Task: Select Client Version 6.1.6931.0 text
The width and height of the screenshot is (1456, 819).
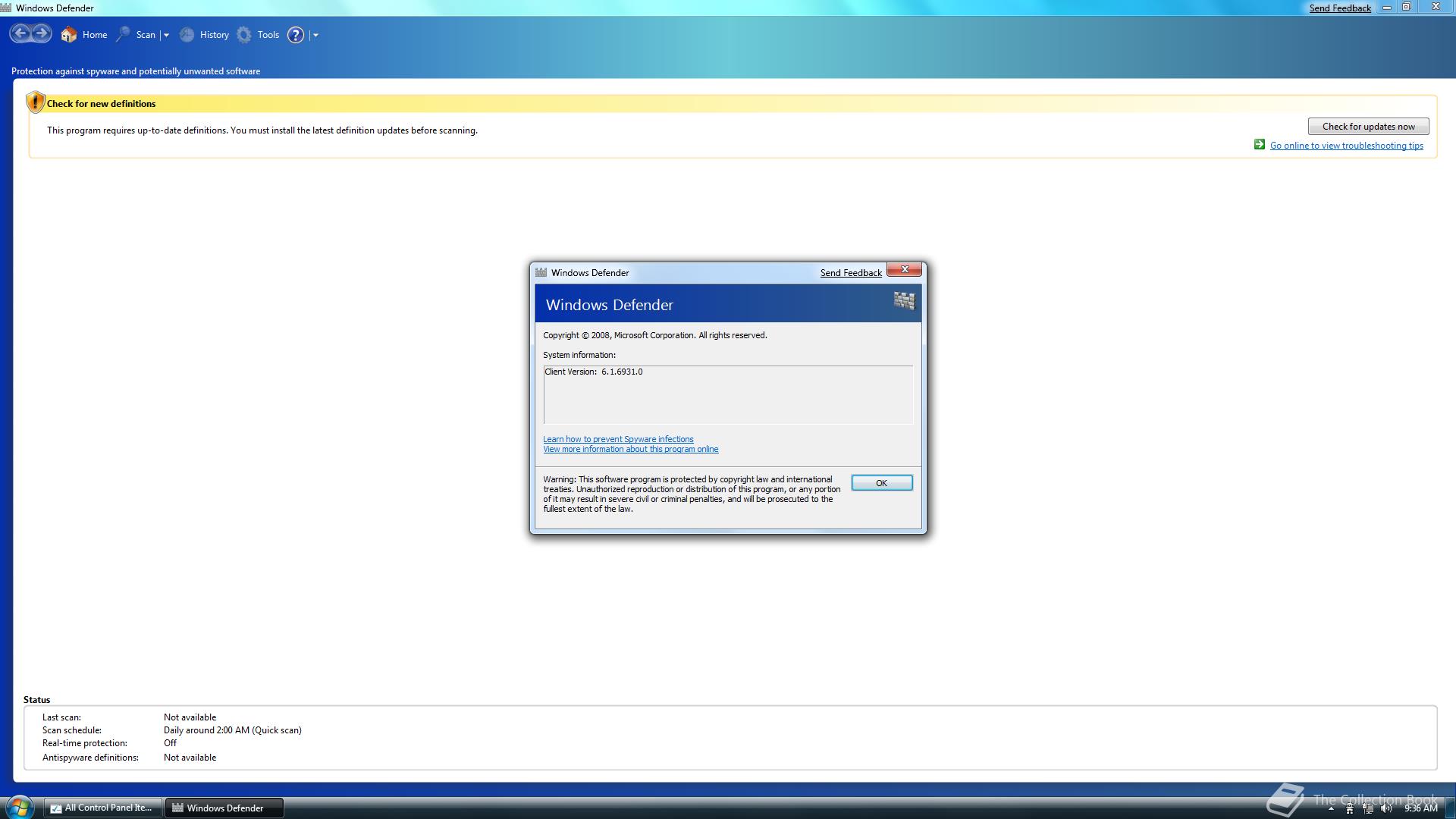Action: 593,372
